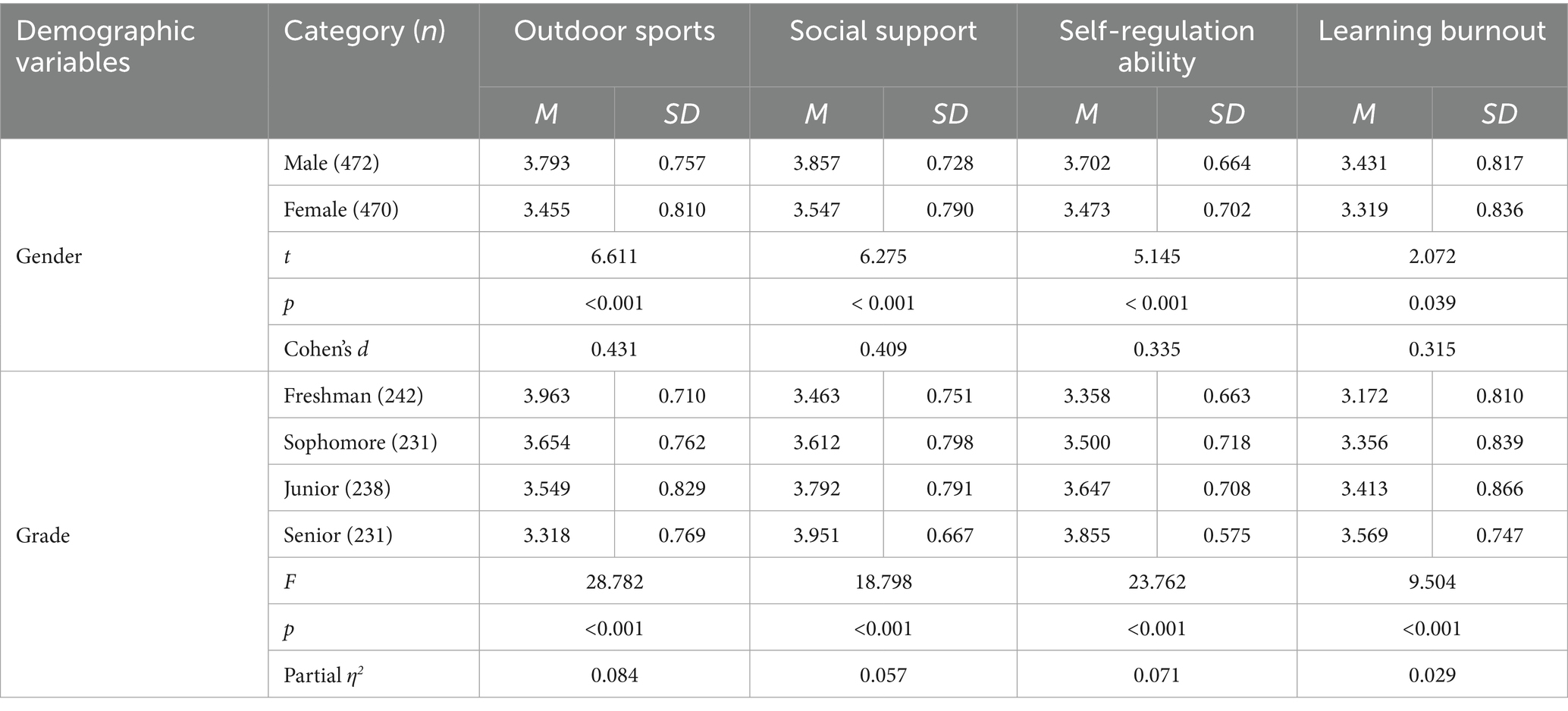
Task: Select the Social support column header
Action: tap(883, 31)
